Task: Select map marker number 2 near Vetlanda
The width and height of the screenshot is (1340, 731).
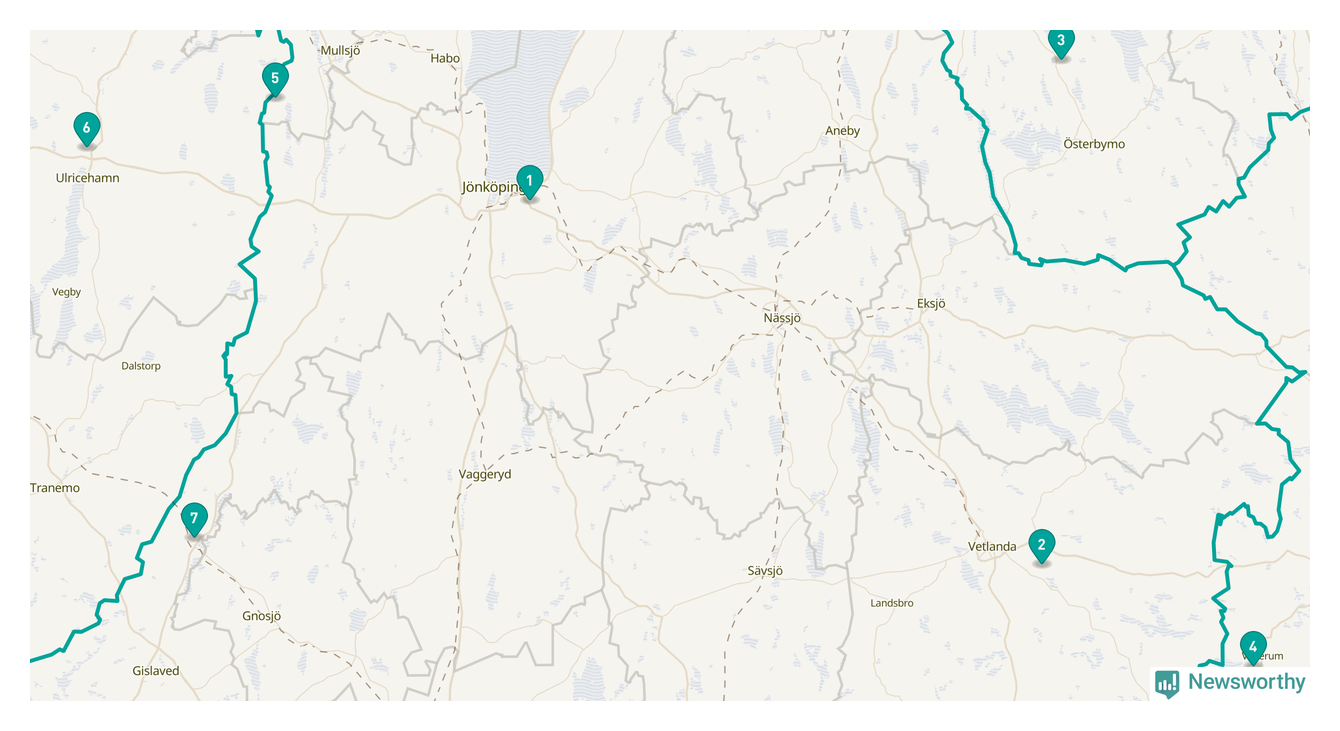Action: (1042, 546)
